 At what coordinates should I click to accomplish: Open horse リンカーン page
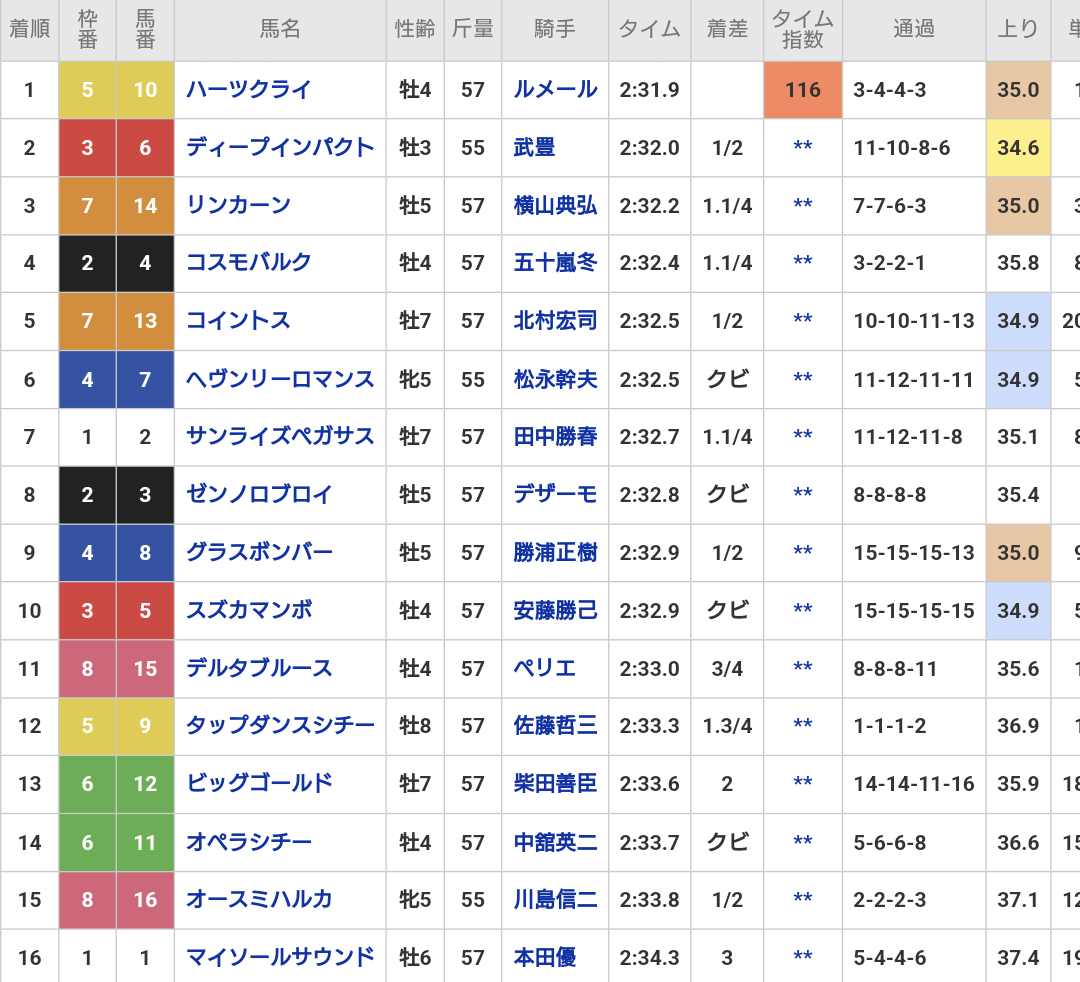[238, 206]
